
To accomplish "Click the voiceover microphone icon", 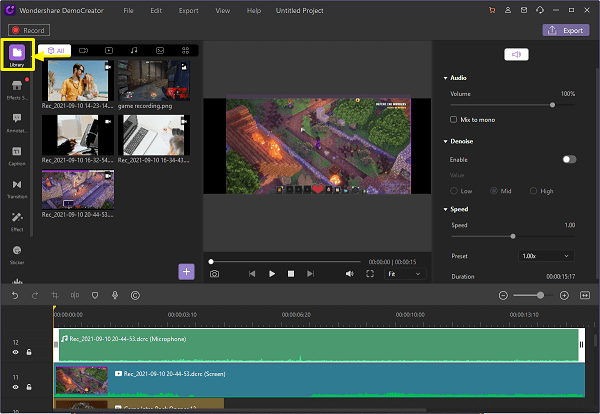I will tap(115, 295).
